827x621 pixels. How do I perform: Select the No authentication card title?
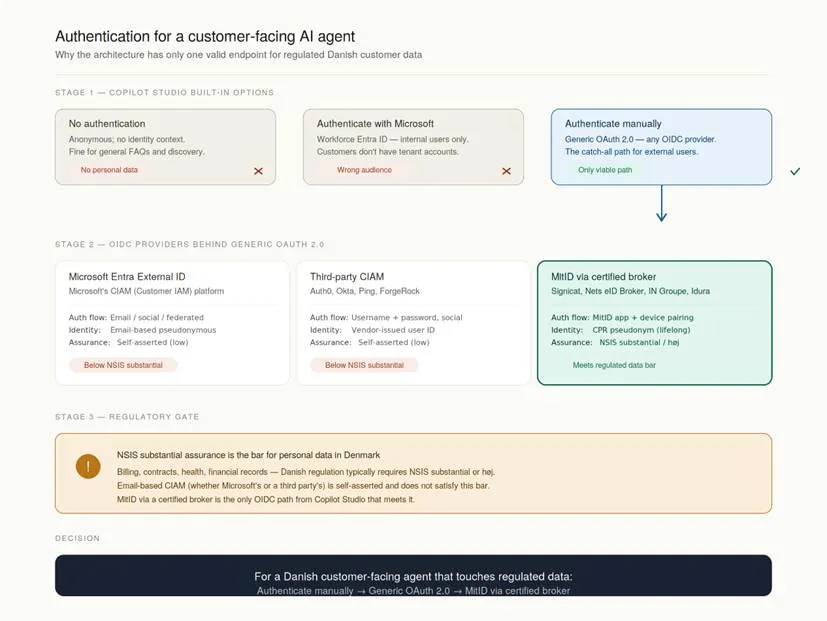(107, 123)
